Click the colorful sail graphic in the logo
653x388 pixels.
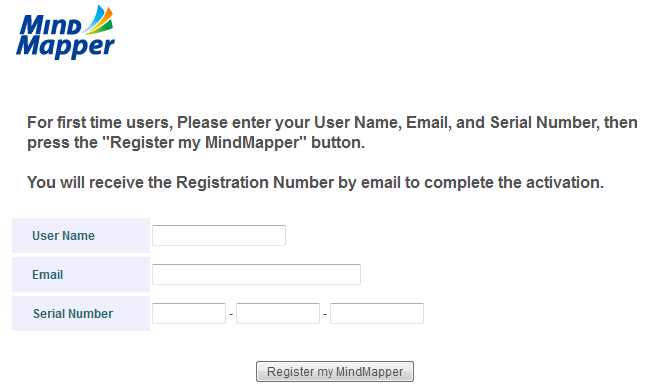98,20
